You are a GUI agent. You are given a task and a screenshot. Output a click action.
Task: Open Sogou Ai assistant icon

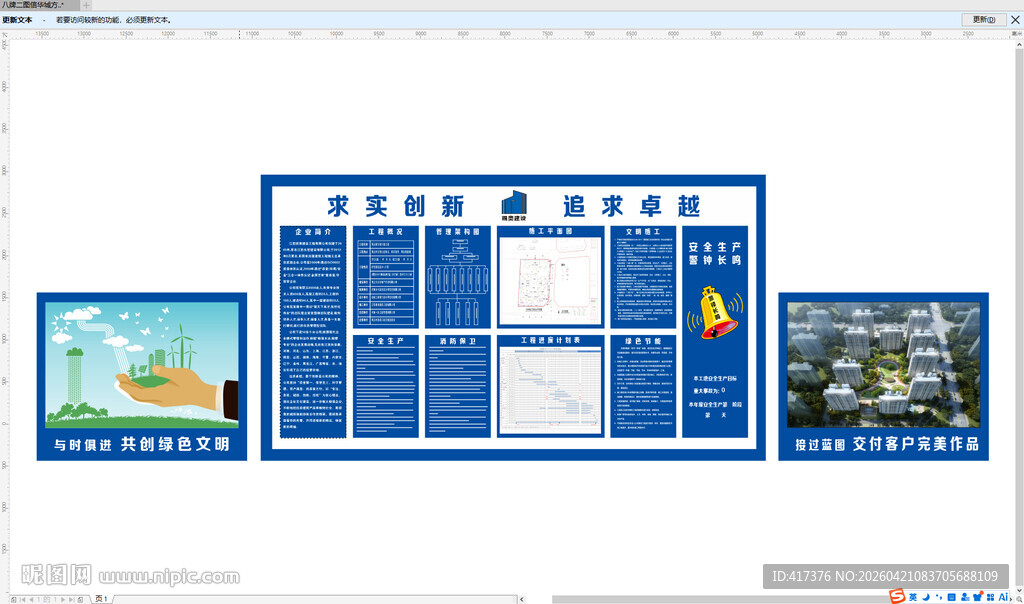[x=1004, y=597]
